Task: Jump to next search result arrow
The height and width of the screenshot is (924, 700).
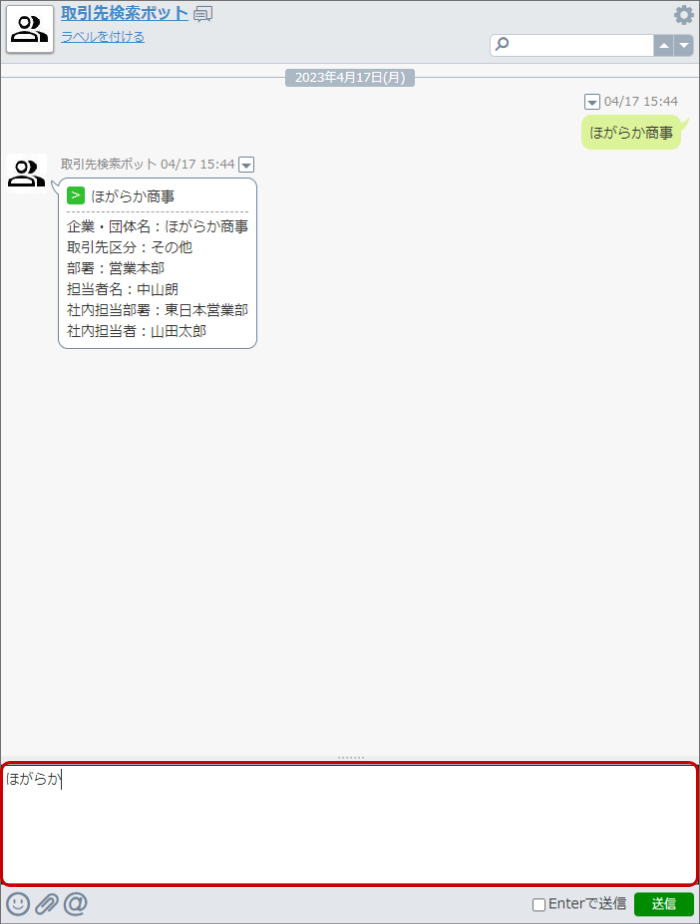Action: click(x=684, y=45)
